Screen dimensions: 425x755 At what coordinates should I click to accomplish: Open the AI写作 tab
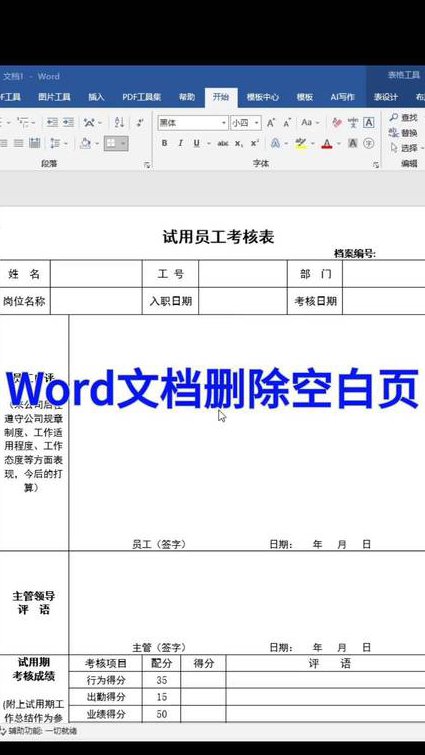coord(343,97)
